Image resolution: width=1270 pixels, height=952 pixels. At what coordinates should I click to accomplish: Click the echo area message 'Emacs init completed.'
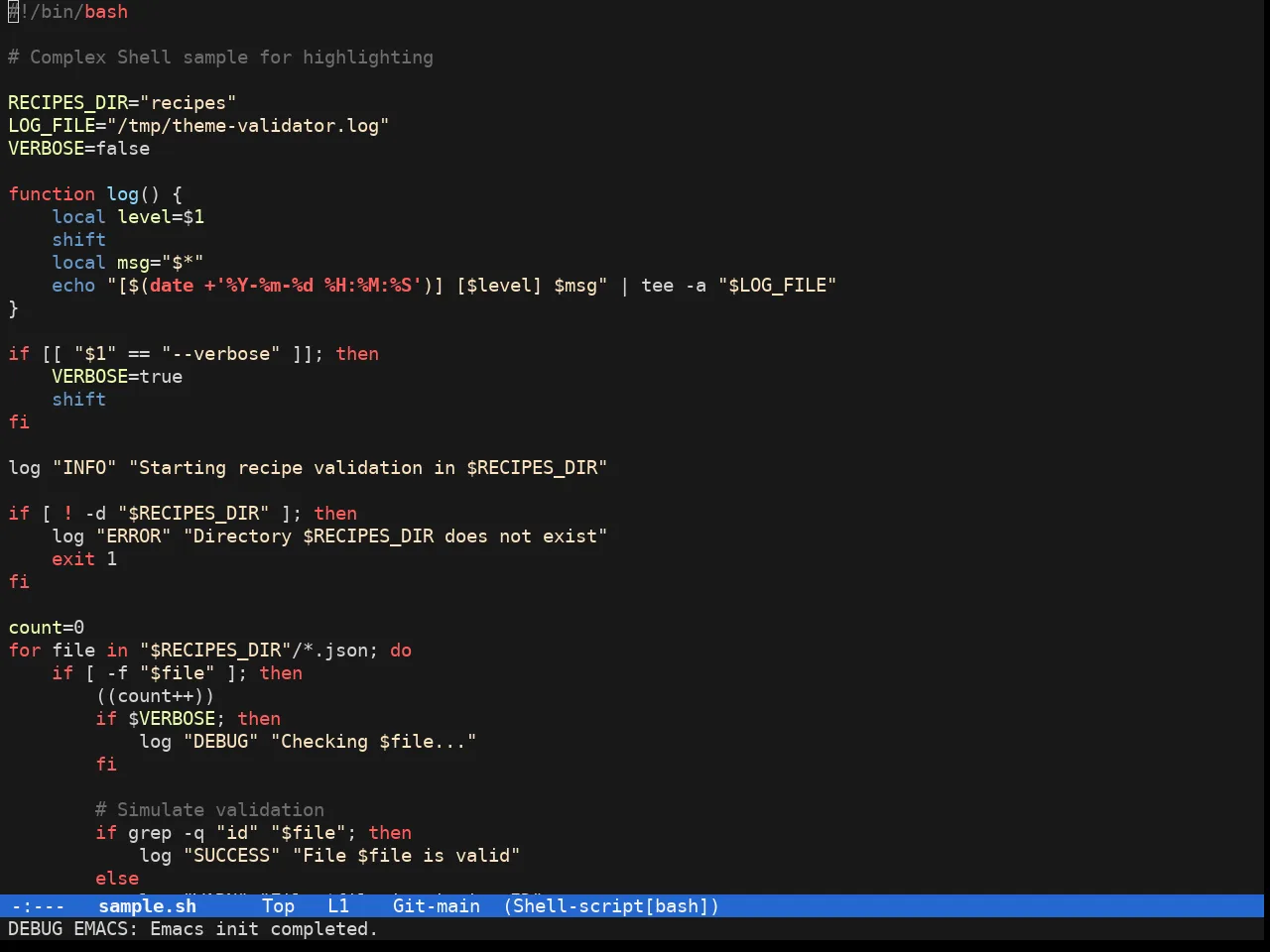point(264,929)
